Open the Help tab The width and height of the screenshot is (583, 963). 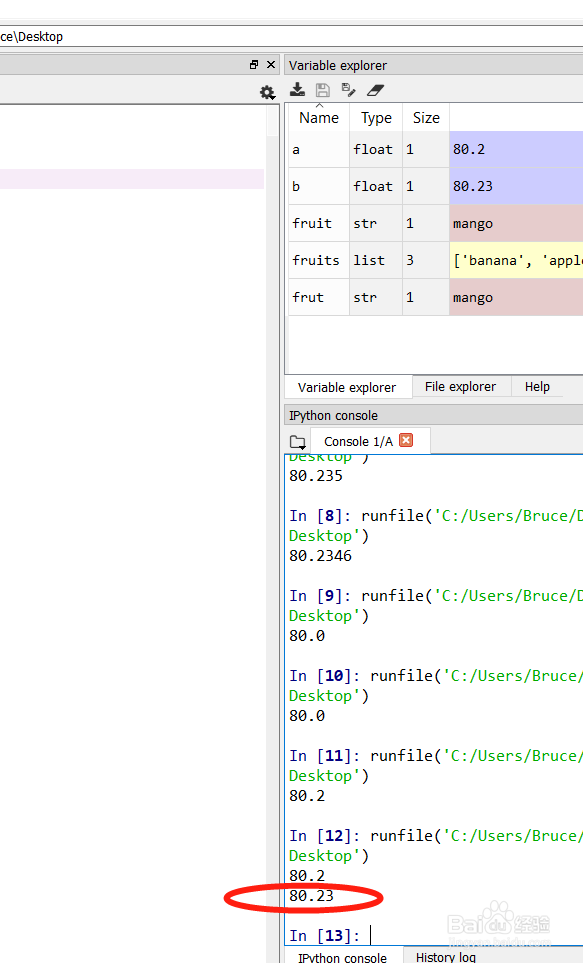(537, 387)
